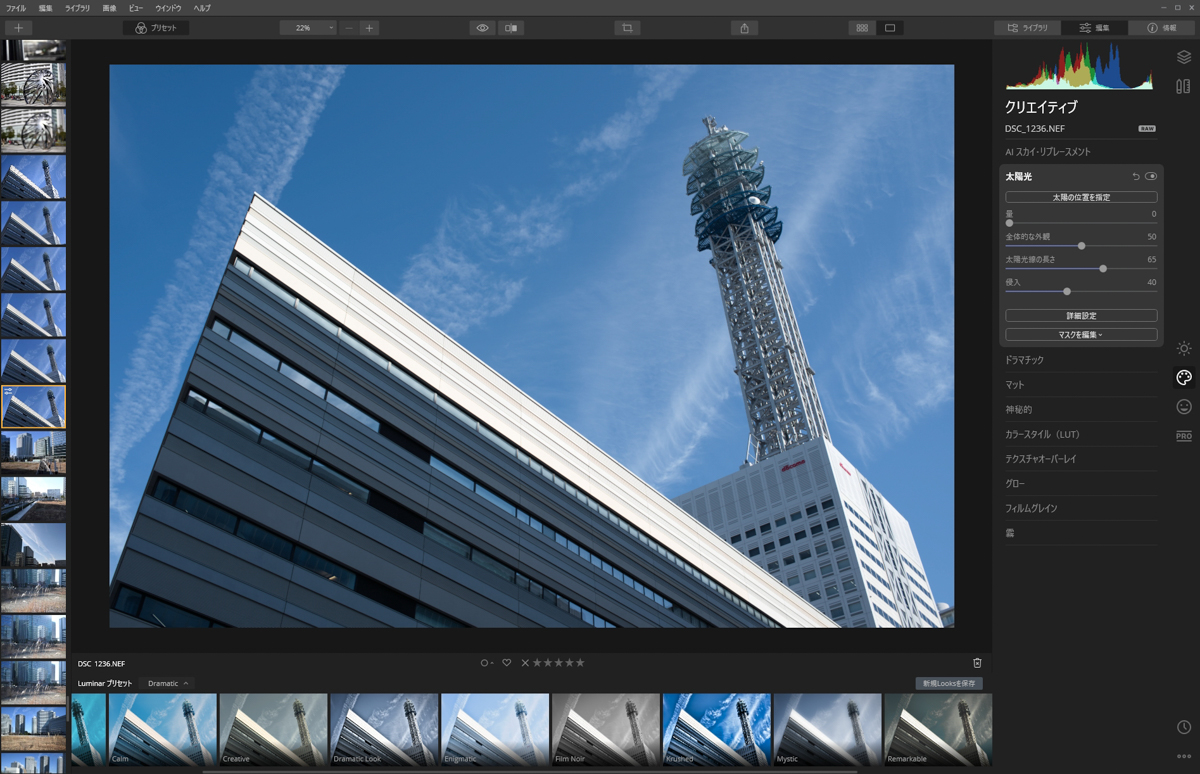Toggle the eye quick preview button
The height and width of the screenshot is (774, 1200).
point(482,28)
